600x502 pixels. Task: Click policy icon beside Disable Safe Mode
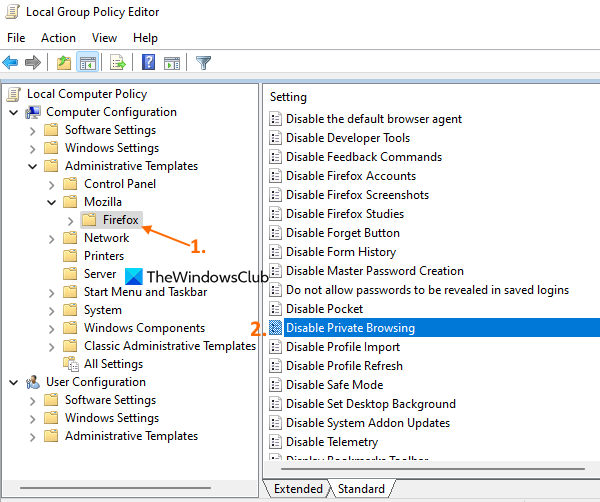(276, 385)
